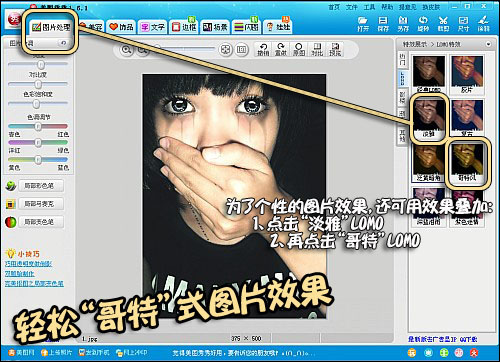Select the 影楼 vertical effects tab

tap(403, 98)
